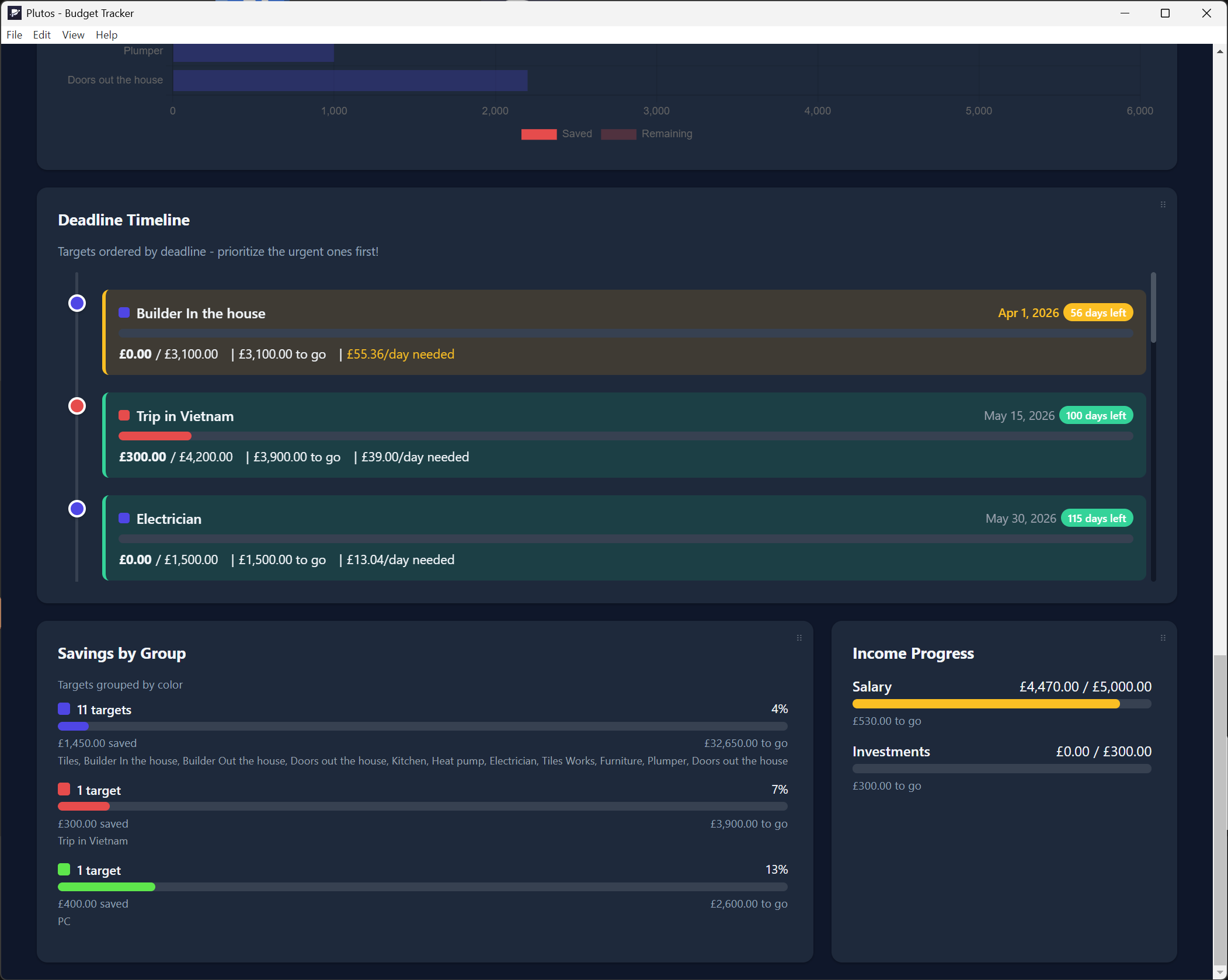
Task: Click the Income Progress panel drag handle
Action: [x=1163, y=638]
